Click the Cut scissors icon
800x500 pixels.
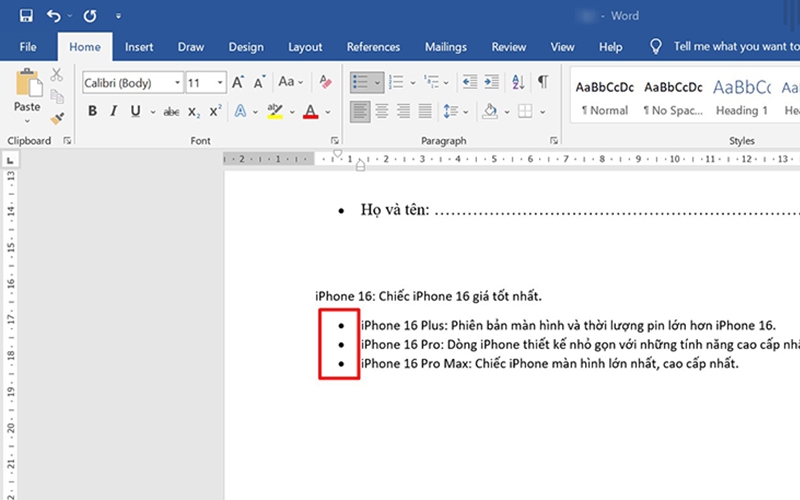point(57,74)
